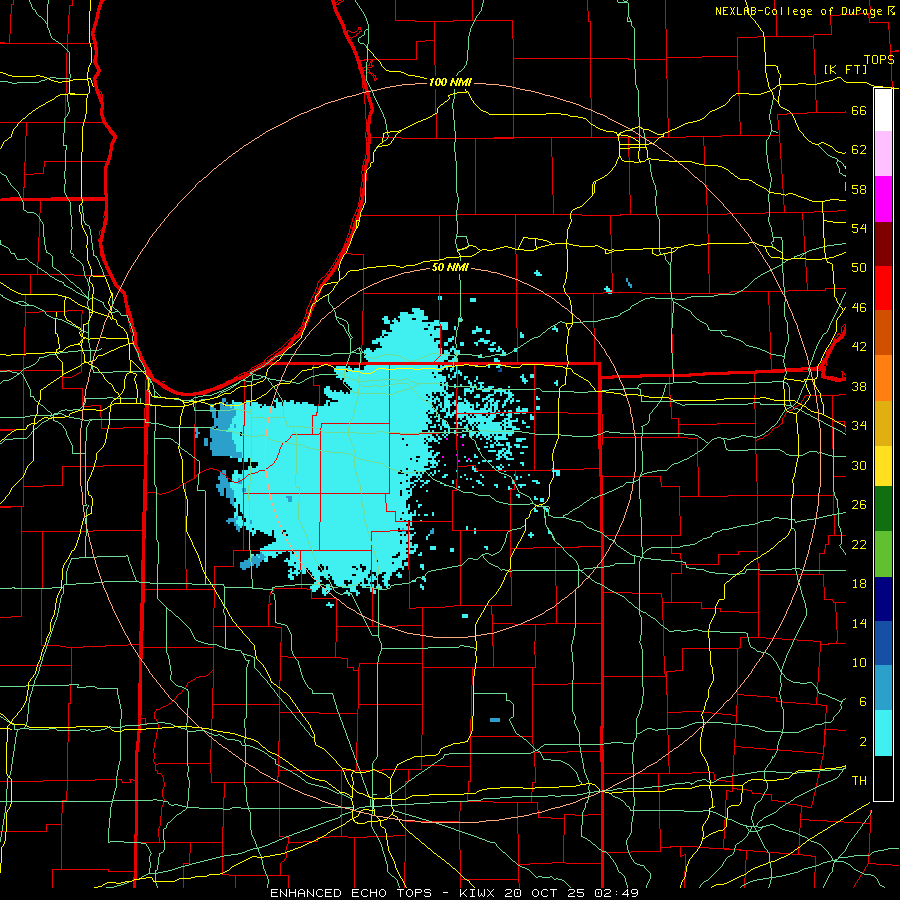Click the "18" scale label
This screenshot has height=900, width=900.
pyautogui.click(x=859, y=584)
